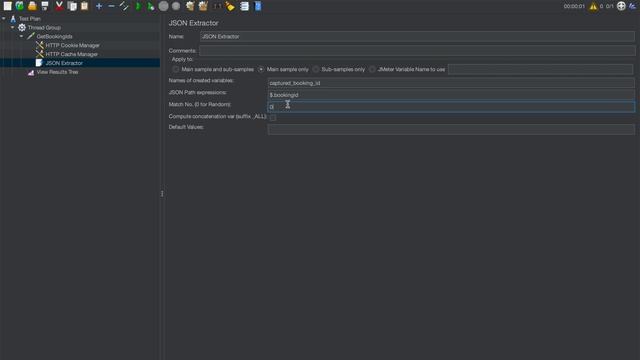
Task: Click the remote engines globe icon
Action: pyautogui.click(x=621, y=6)
